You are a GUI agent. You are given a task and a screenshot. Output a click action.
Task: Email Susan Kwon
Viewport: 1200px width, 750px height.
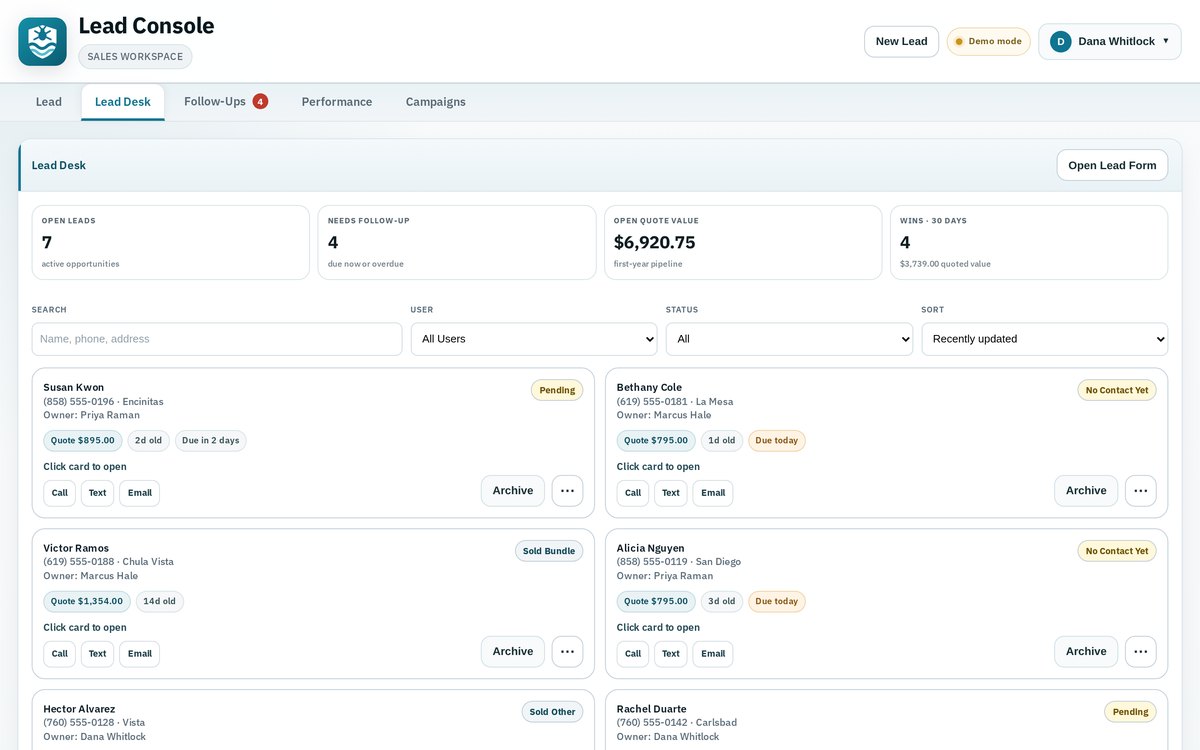coord(140,493)
